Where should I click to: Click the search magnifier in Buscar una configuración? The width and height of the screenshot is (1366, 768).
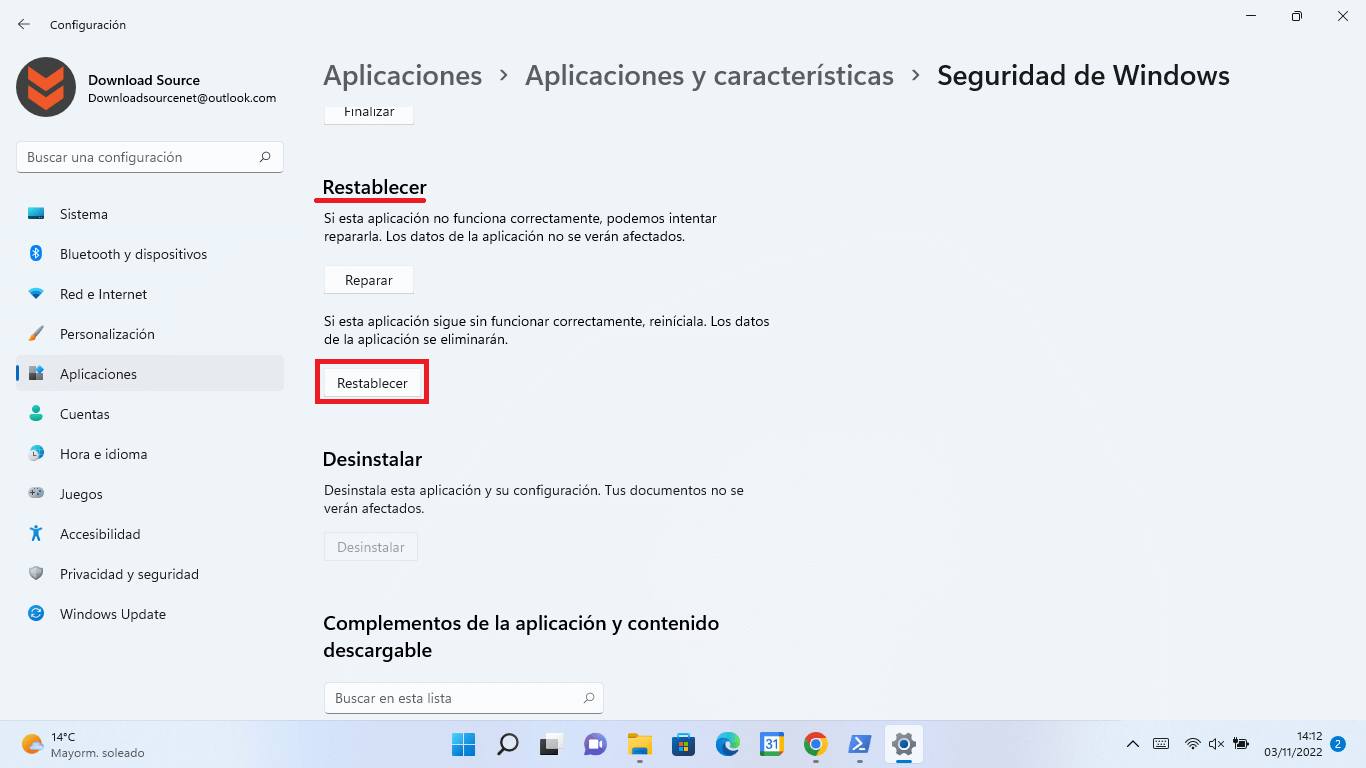[x=265, y=157]
